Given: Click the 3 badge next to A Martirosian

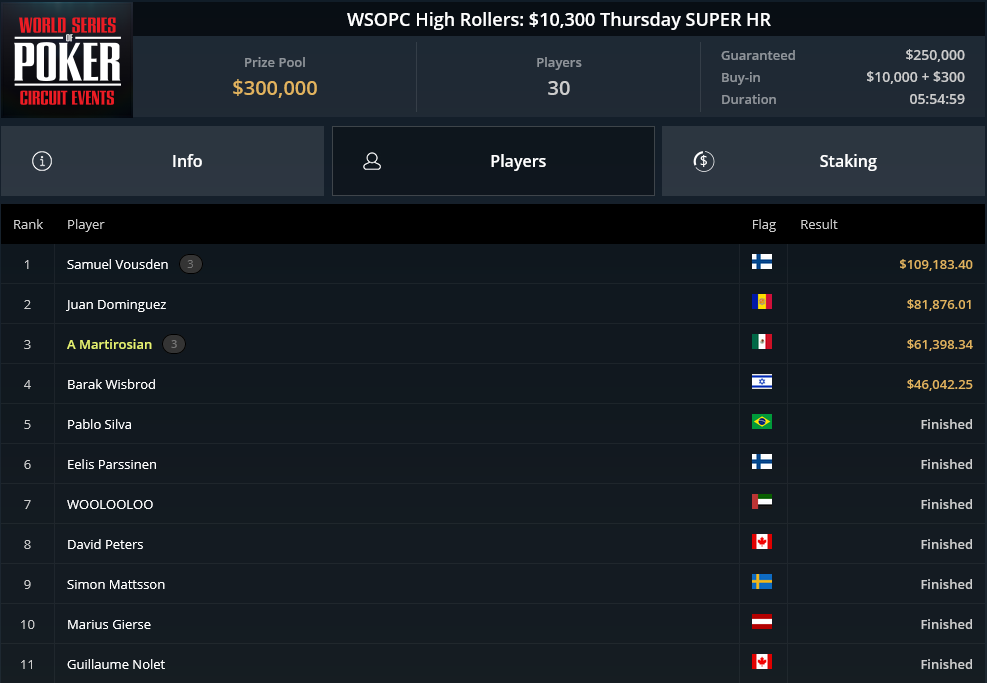Looking at the screenshot, I should click(174, 344).
